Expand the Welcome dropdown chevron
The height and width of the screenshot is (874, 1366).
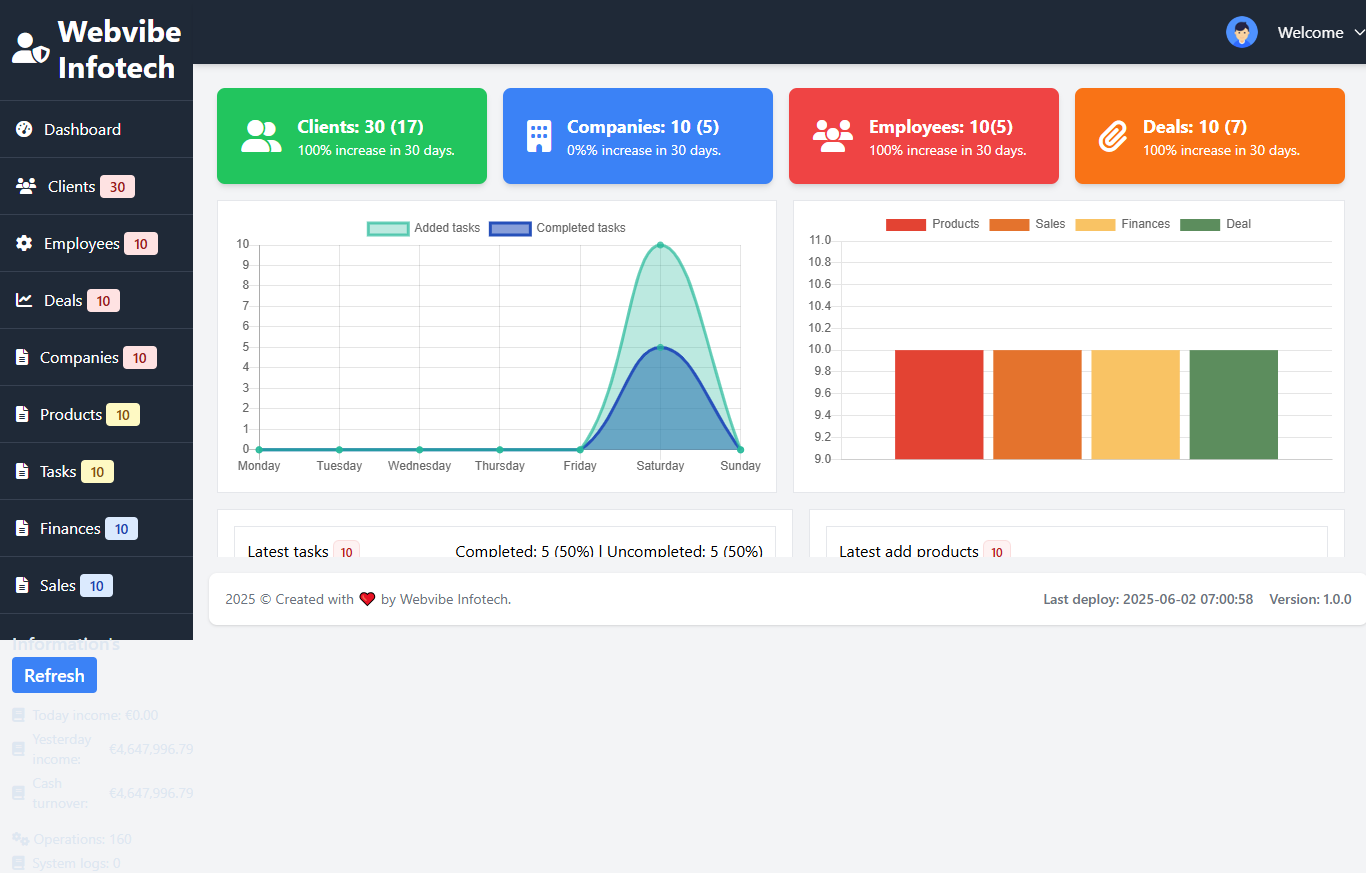(x=1359, y=32)
